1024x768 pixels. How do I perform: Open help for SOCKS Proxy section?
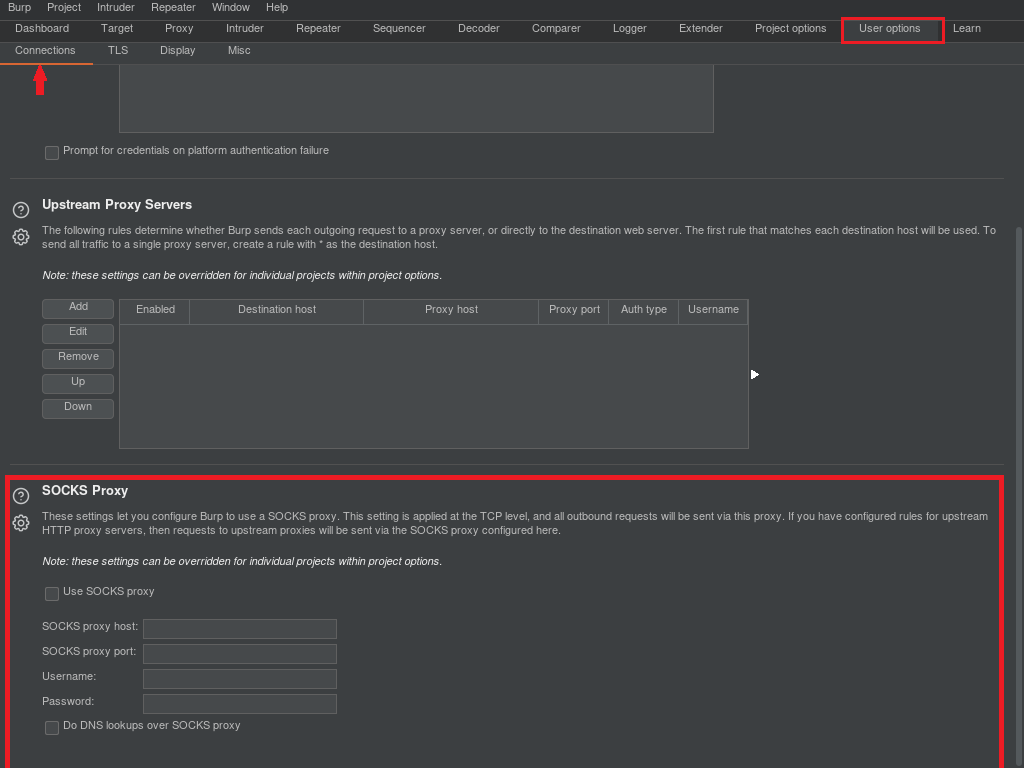(21, 496)
